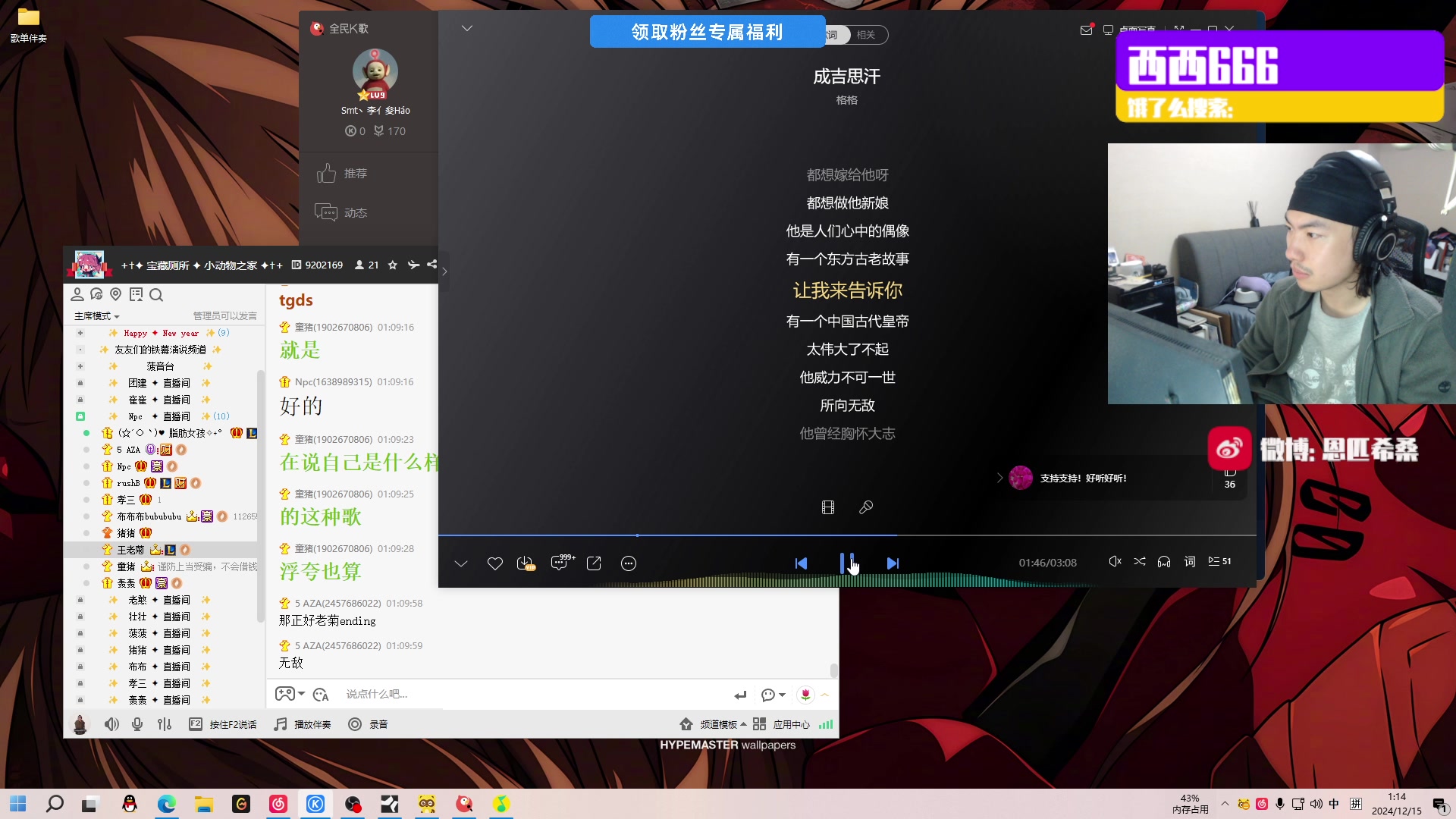
Task: Toggle the speaker icon in the bottom bar
Action: click(111, 724)
